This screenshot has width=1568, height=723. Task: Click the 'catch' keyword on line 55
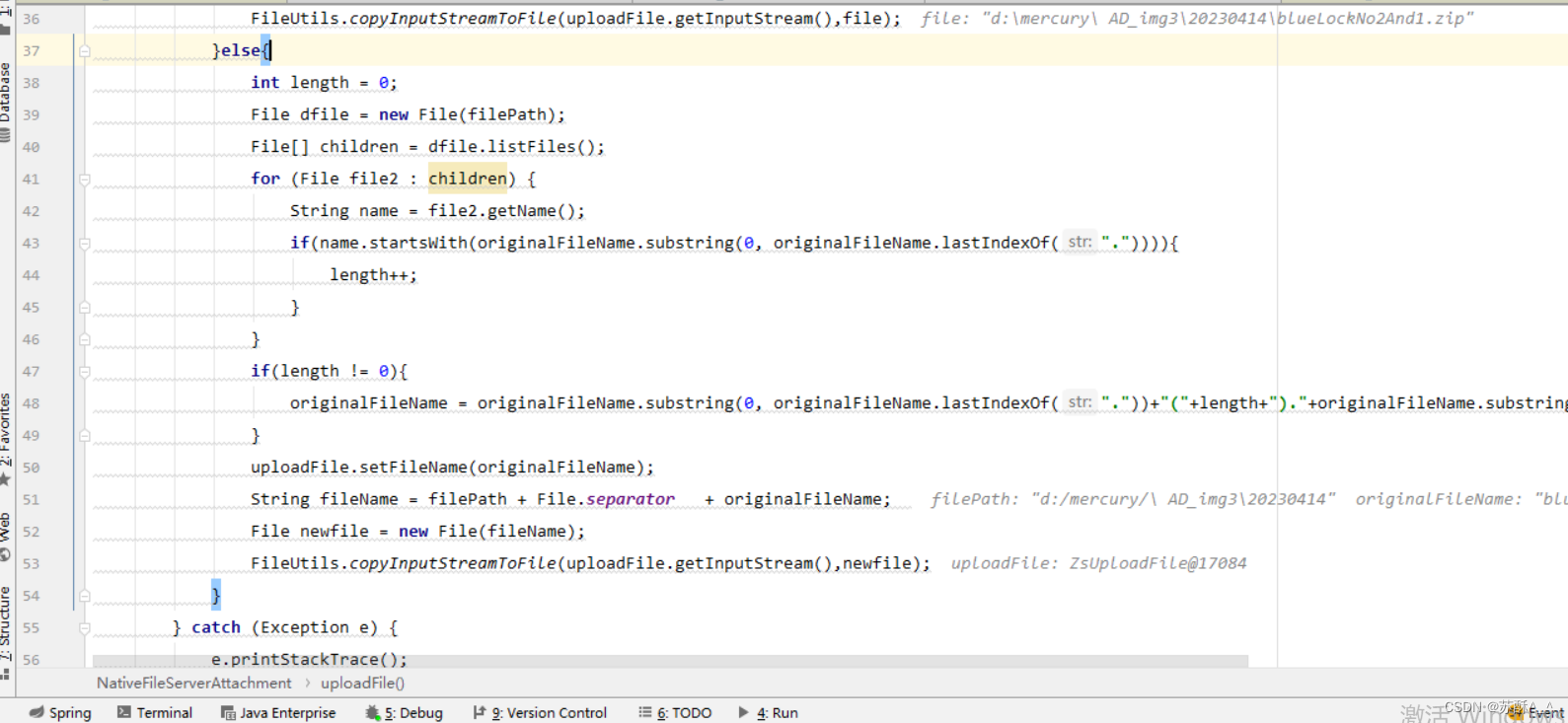(216, 627)
